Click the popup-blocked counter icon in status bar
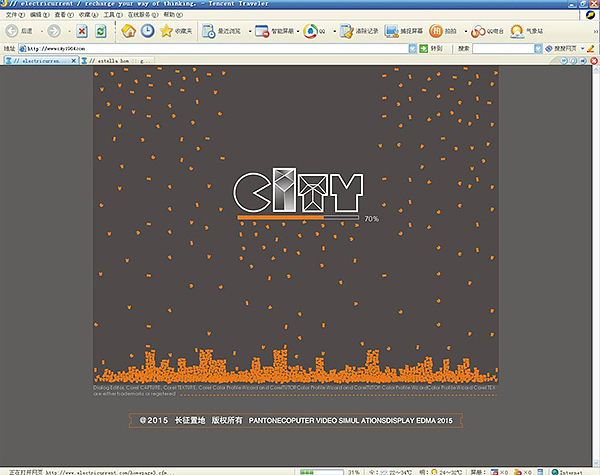This screenshot has height=475, width=600. point(494,472)
